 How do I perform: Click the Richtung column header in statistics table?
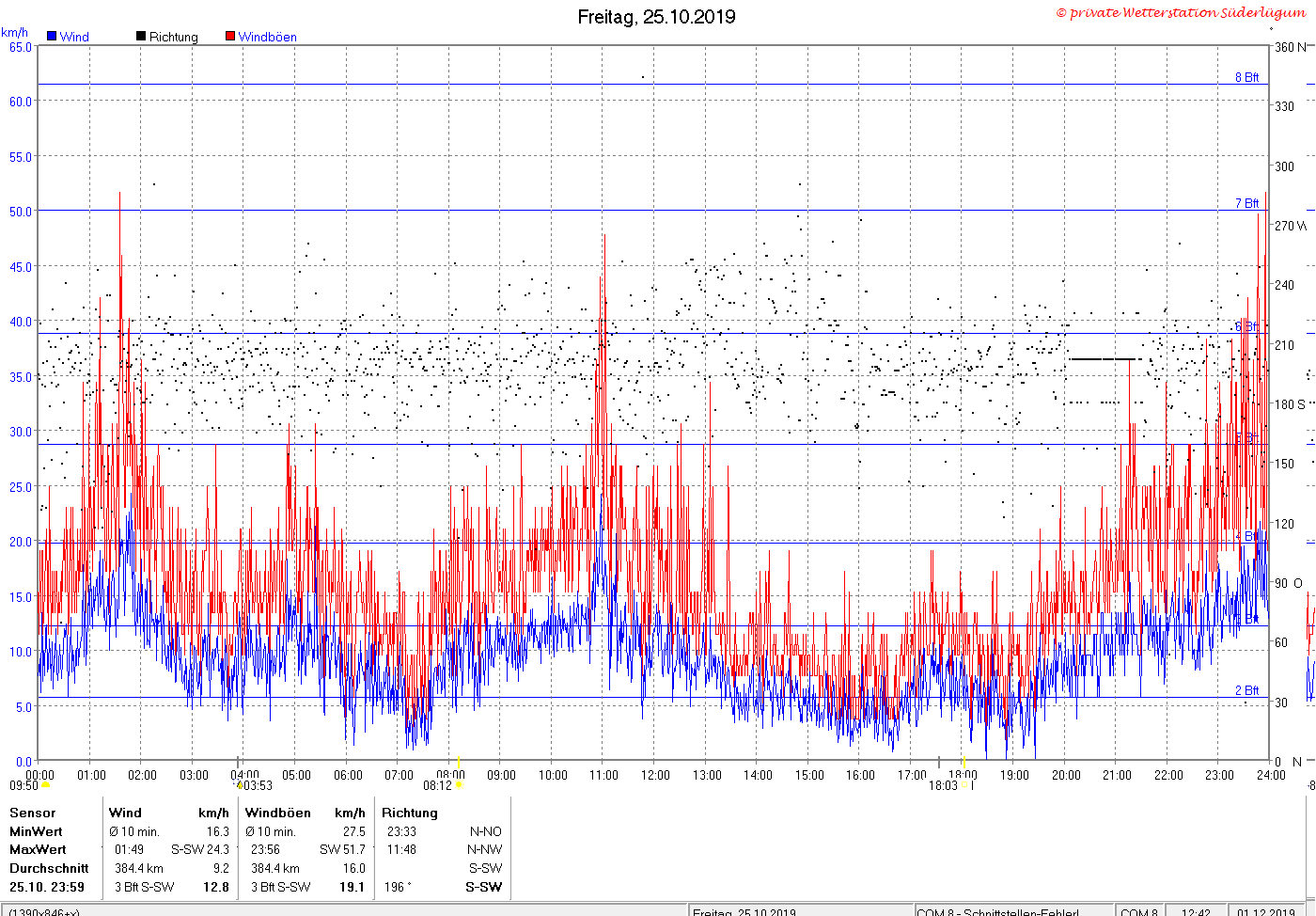tap(410, 813)
